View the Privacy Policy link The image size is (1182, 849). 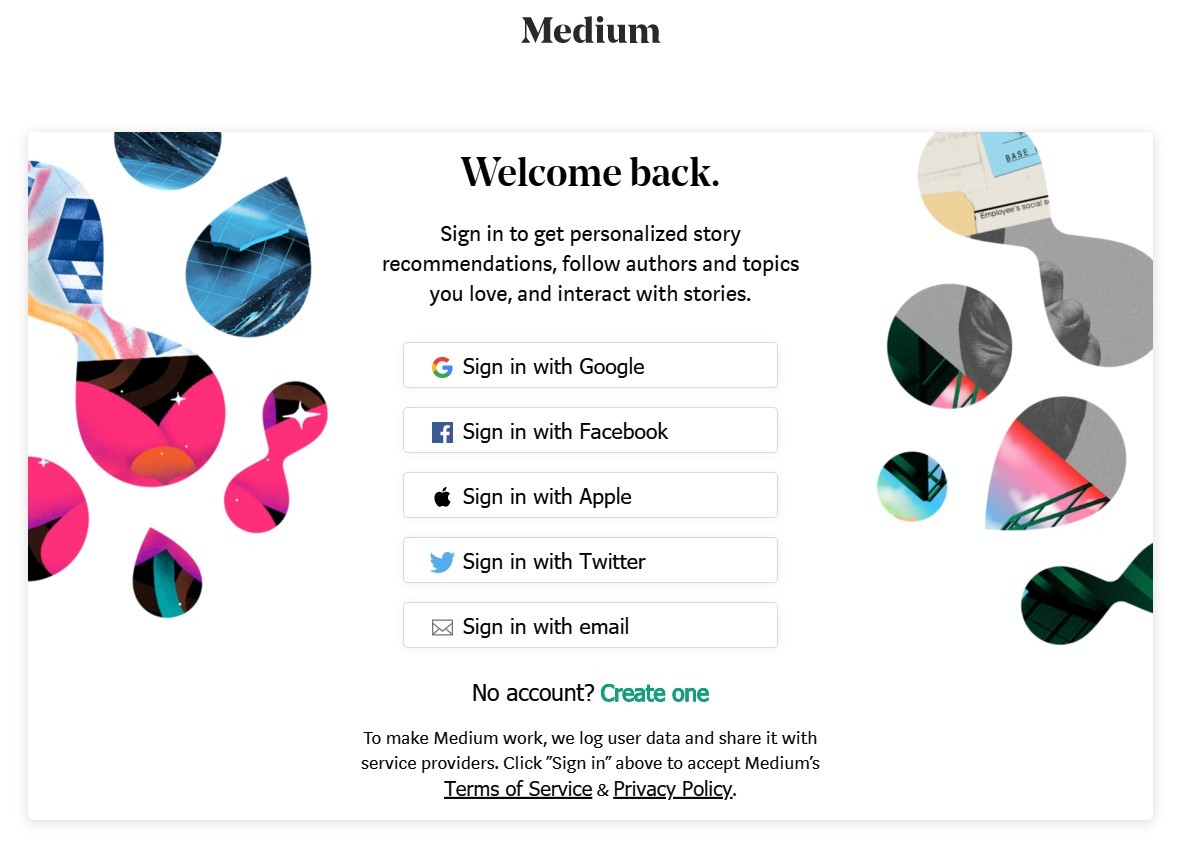(x=672, y=789)
